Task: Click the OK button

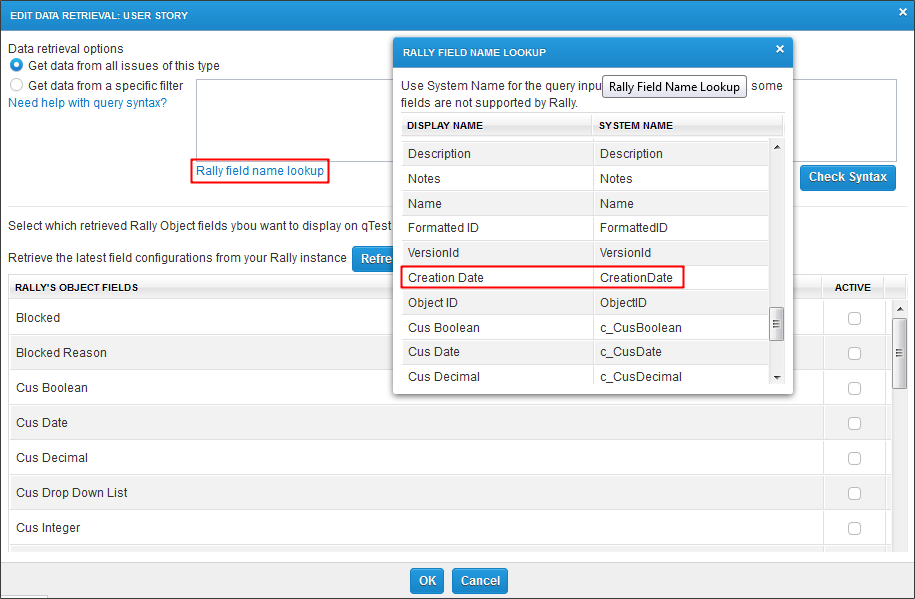Action: click(x=427, y=581)
